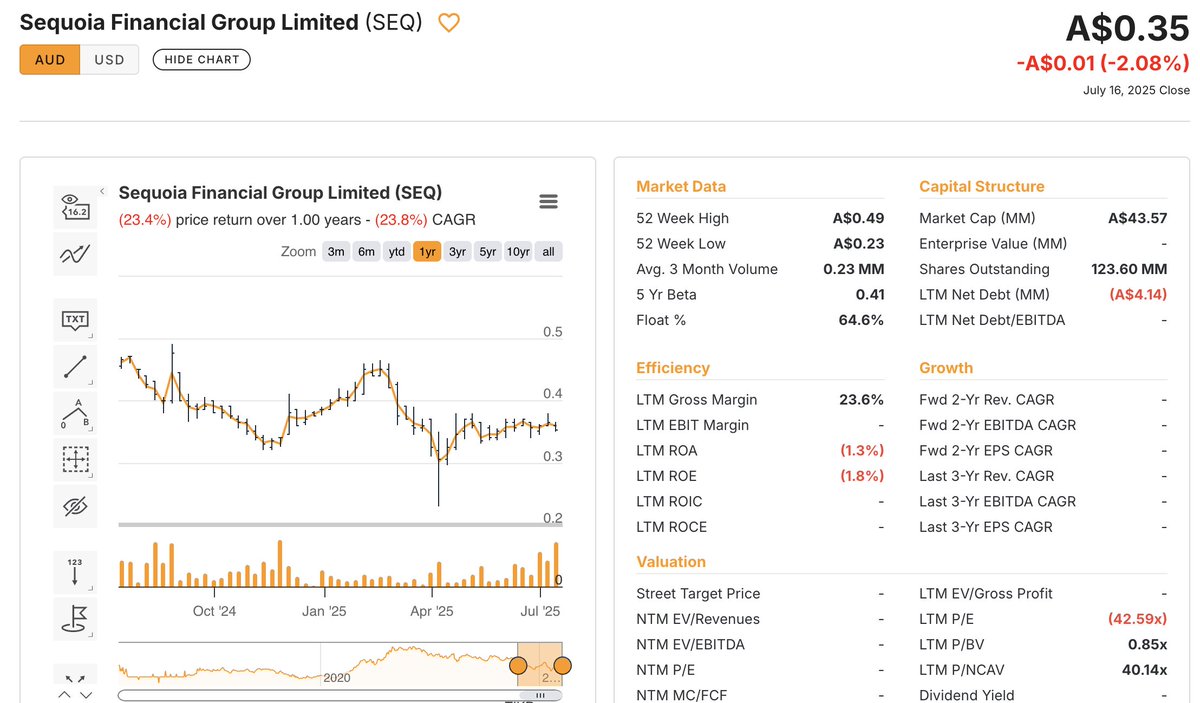Screen dimensions: 1200x703
Task: Select the line segment drawing tool
Action: pyautogui.click(x=75, y=367)
